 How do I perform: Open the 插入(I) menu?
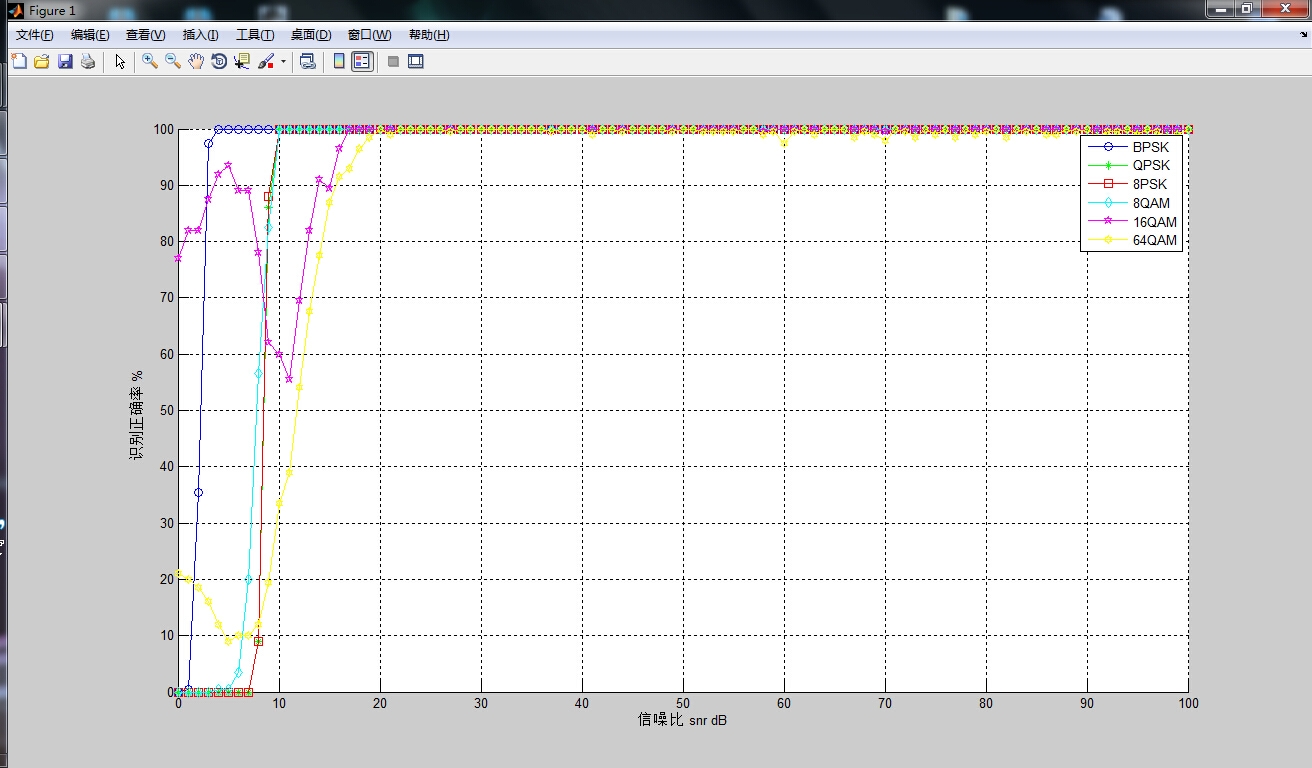(200, 35)
